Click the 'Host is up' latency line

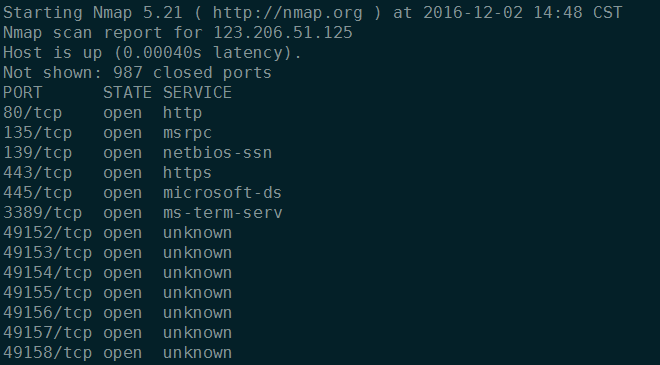[x=152, y=53]
